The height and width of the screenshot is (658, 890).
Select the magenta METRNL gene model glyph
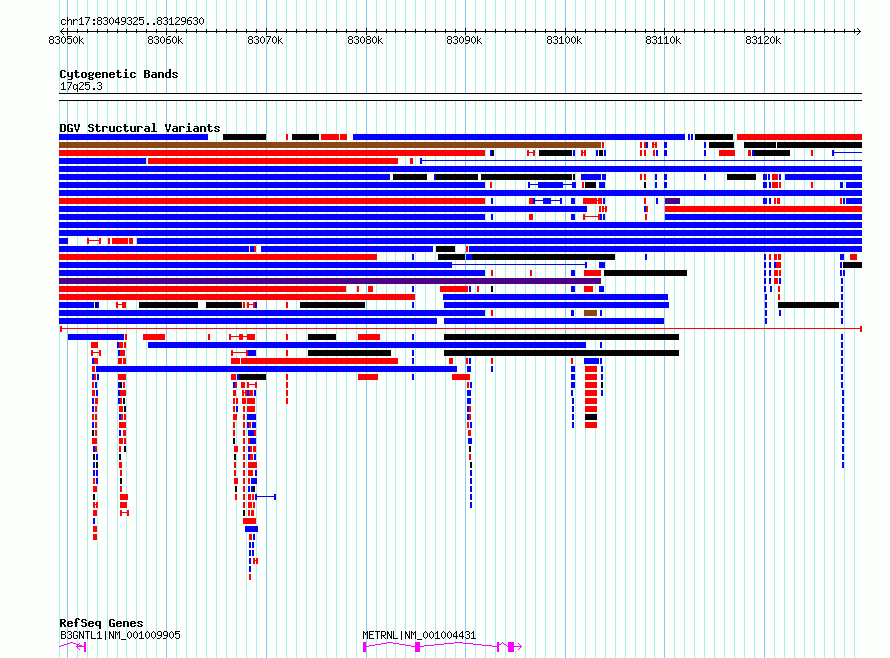442,646
